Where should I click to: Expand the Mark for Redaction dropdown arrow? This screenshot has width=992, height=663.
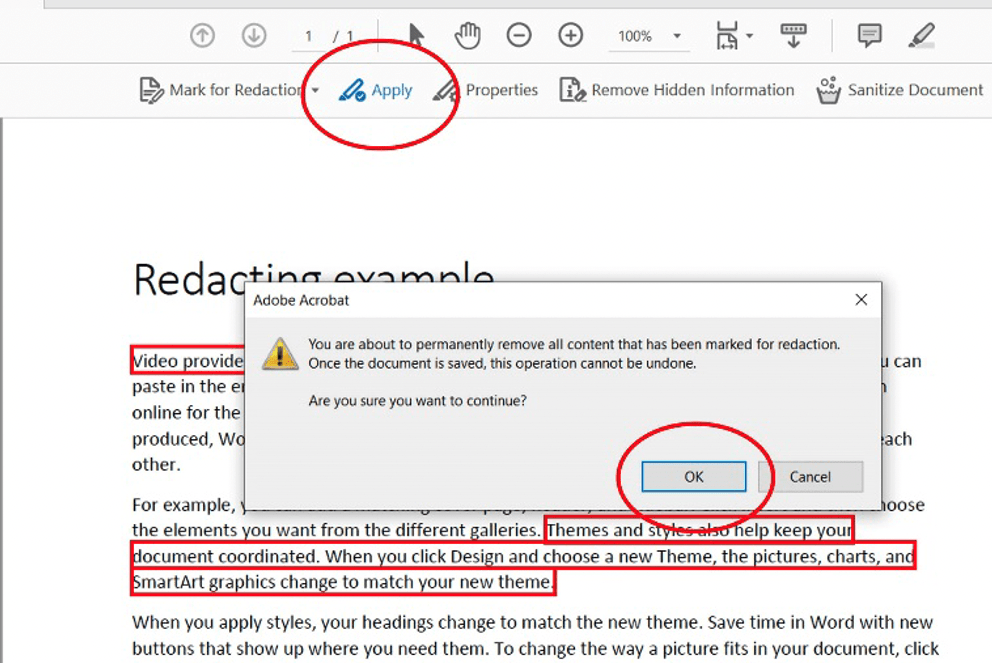tap(315, 89)
